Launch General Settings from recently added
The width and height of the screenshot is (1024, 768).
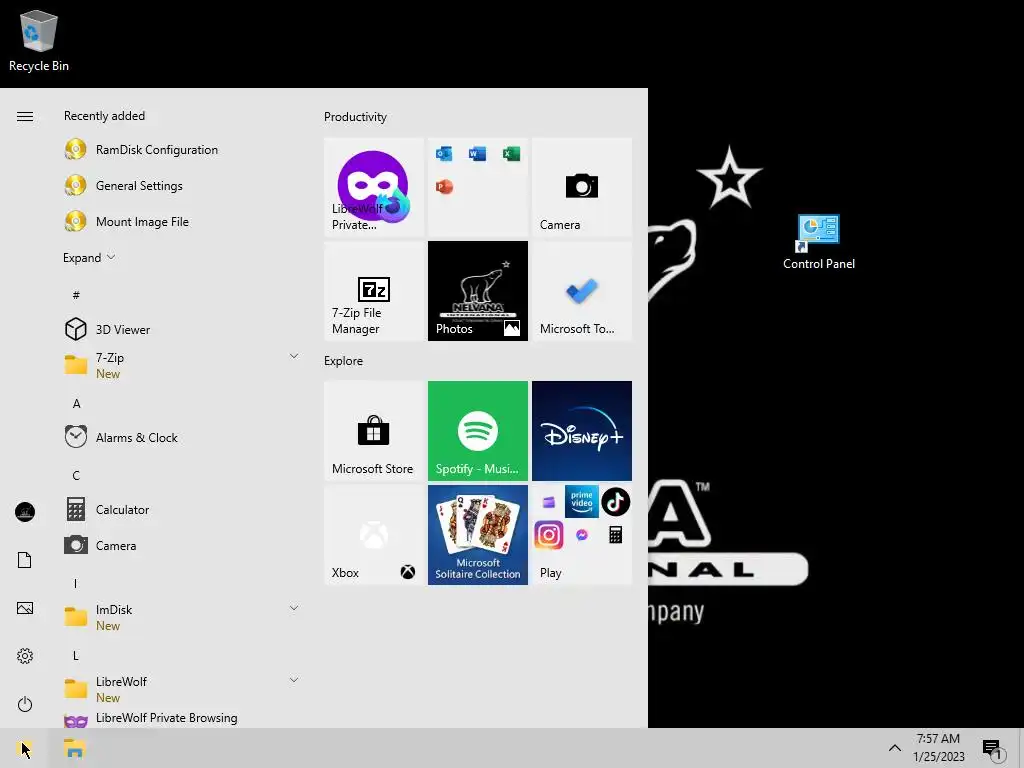[x=180, y=185]
